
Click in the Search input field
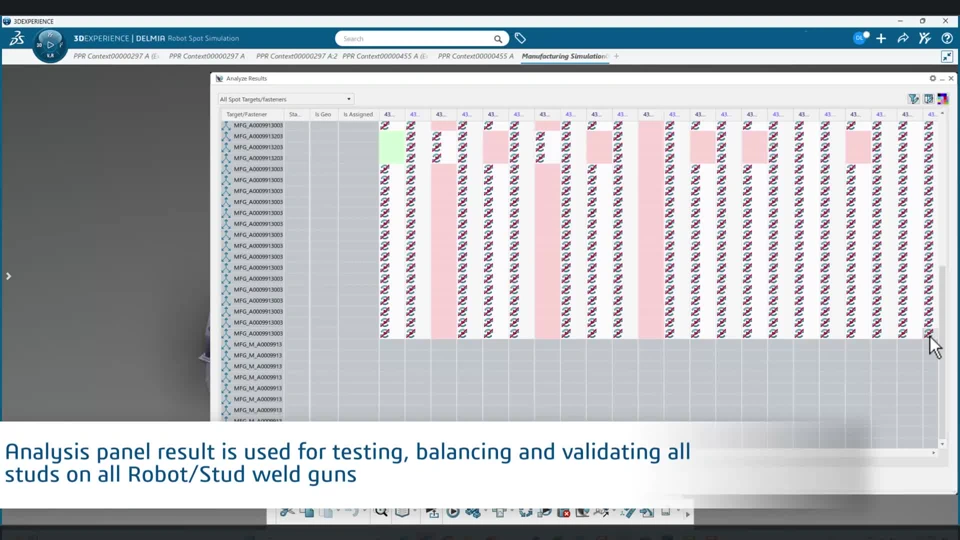point(415,39)
